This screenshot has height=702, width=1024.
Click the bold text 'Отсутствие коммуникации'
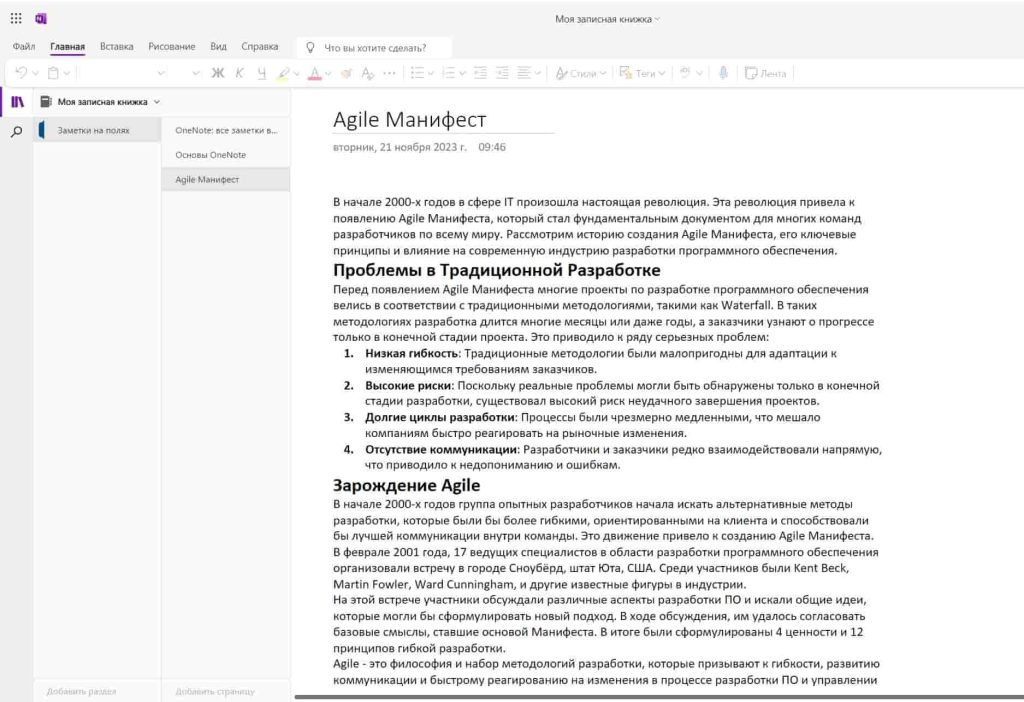(x=441, y=449)
